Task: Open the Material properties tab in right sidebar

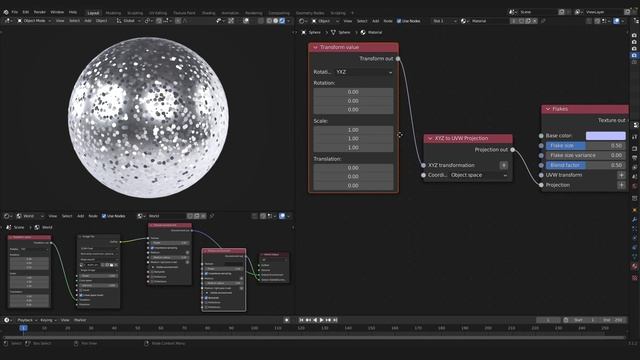Action: click(635, 267)
